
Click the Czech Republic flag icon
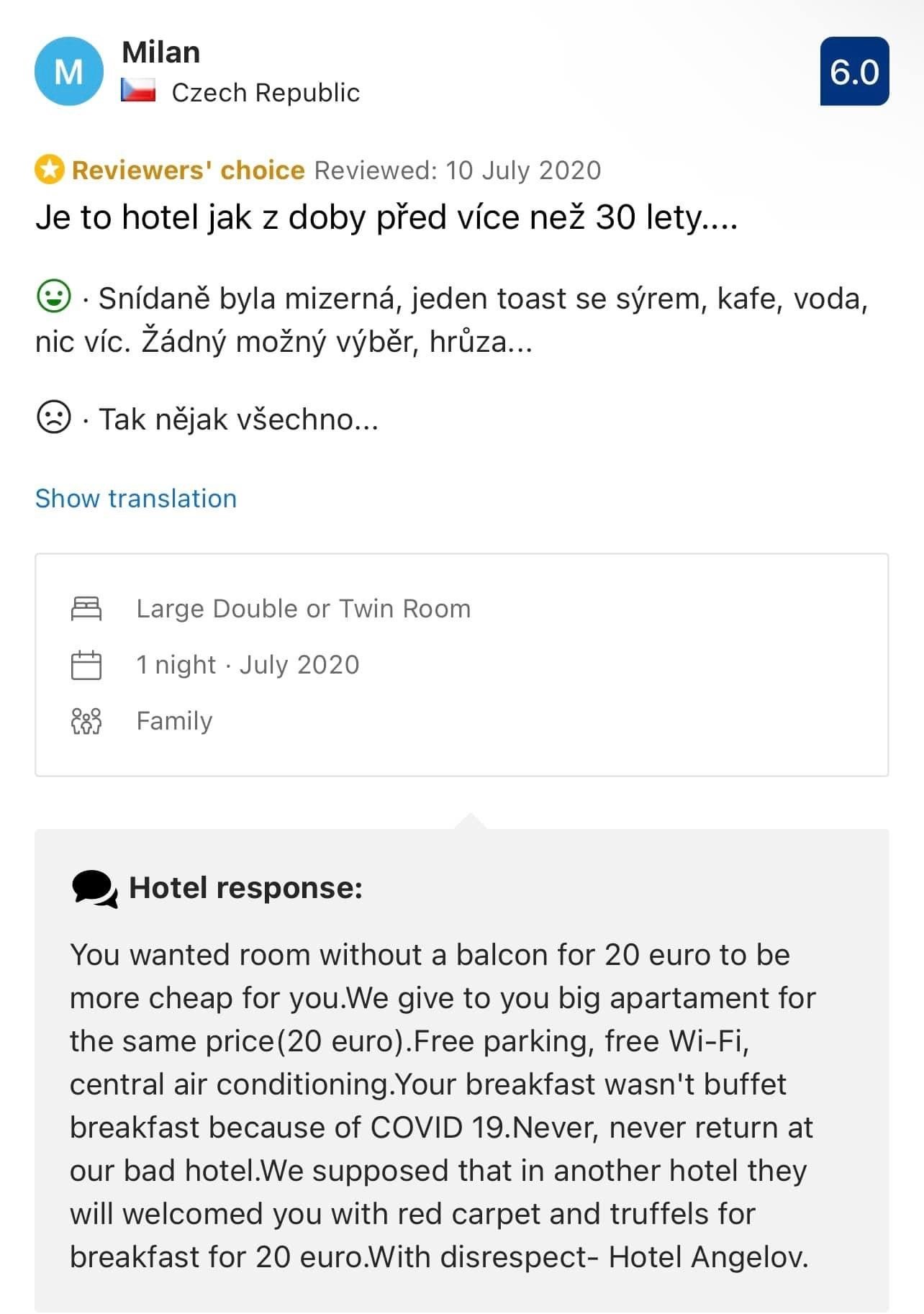click(x=138, y=91)
